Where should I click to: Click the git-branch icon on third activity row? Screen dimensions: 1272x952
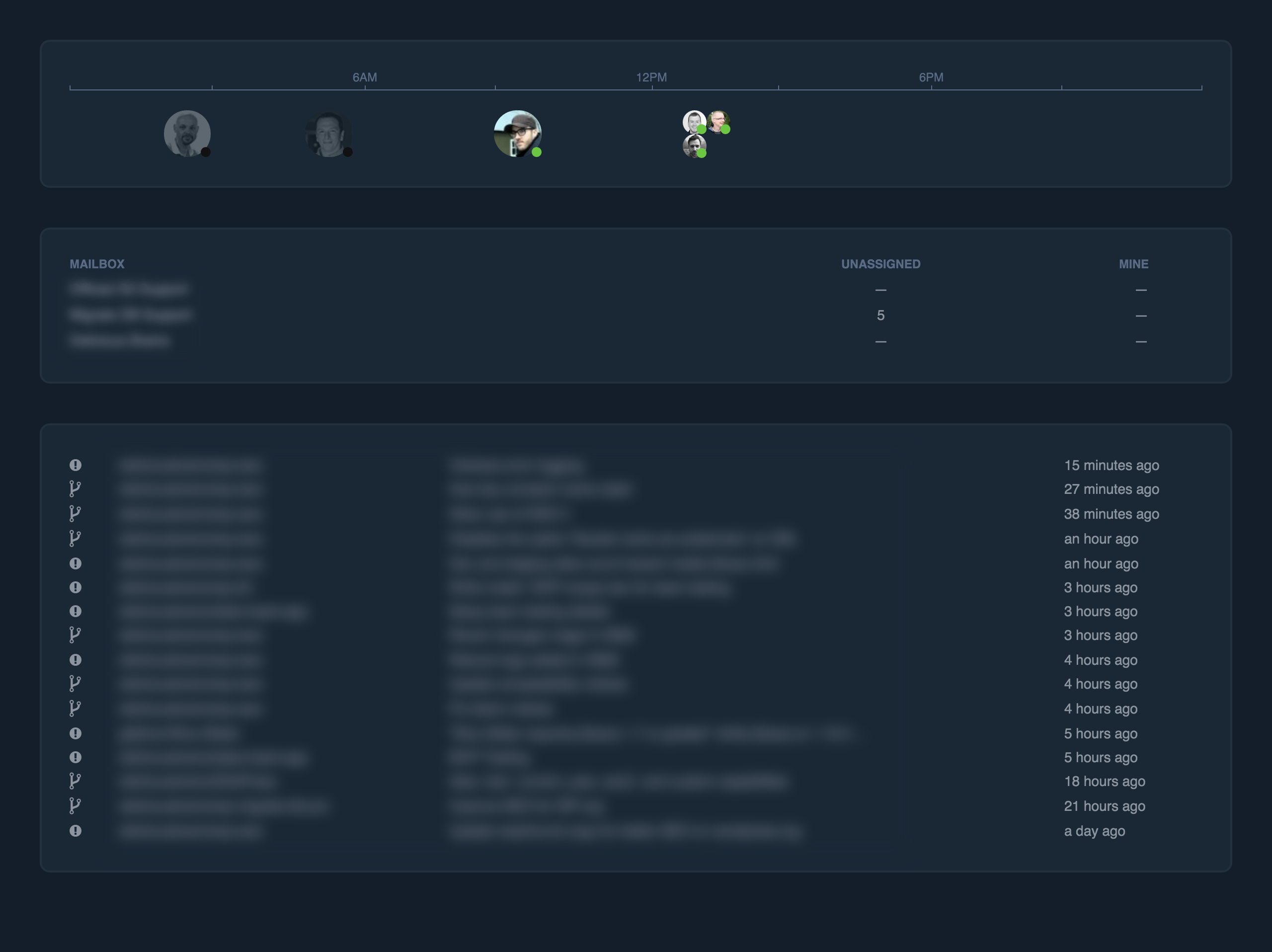75,514
